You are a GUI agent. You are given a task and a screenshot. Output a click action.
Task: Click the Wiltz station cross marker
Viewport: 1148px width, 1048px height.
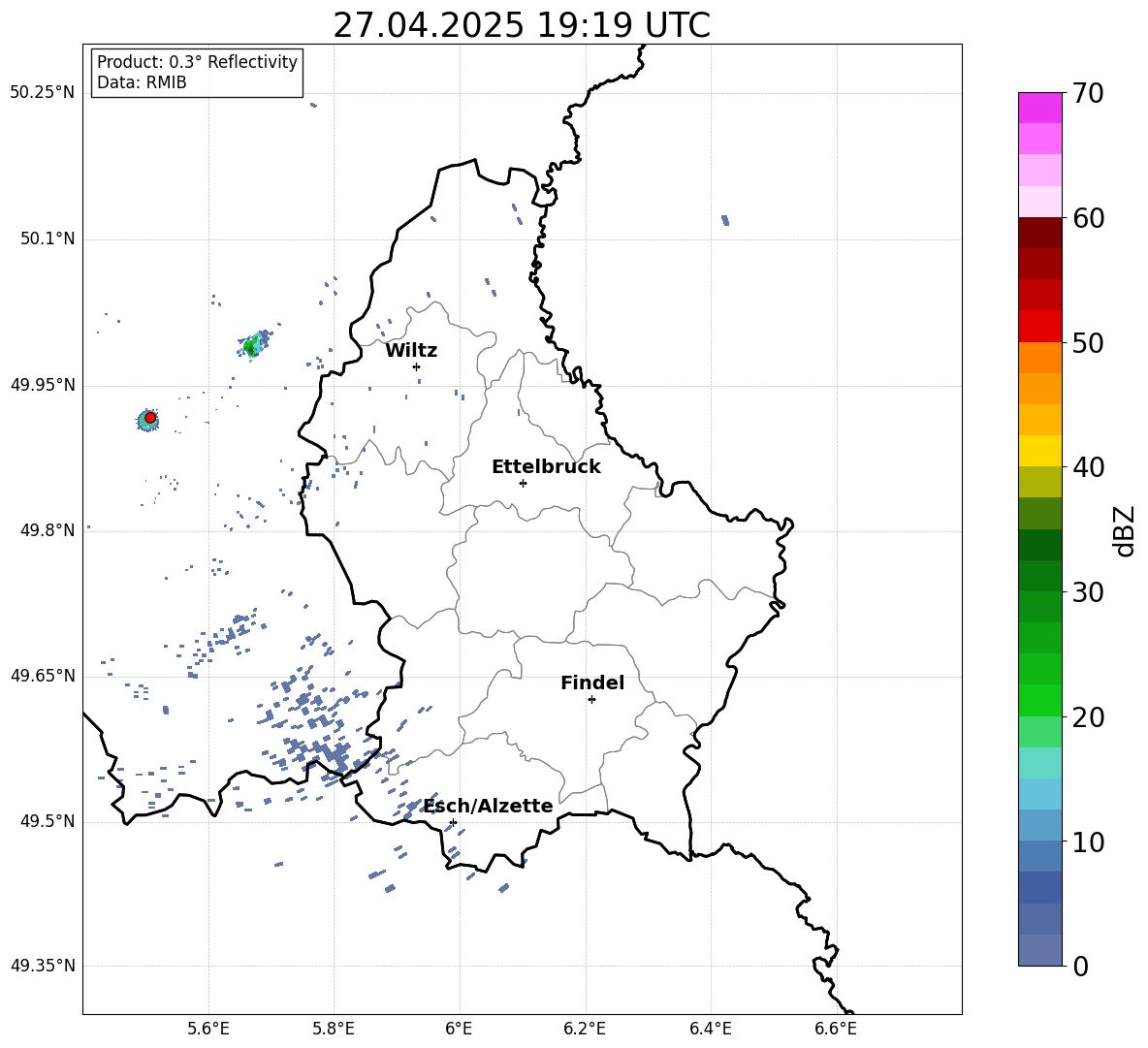pos(416,366)
